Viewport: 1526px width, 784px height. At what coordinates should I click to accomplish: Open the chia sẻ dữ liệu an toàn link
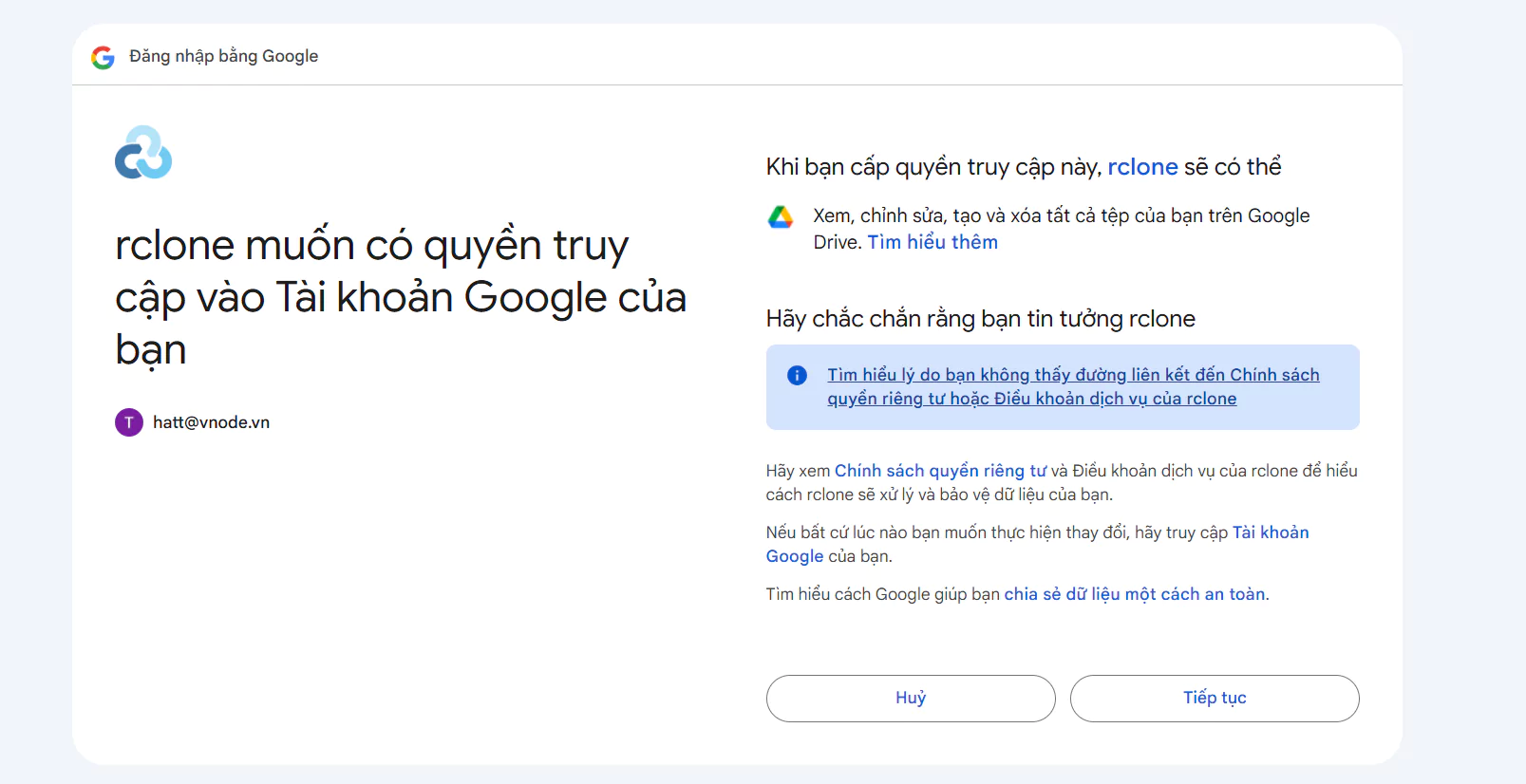click(1135, 594)
